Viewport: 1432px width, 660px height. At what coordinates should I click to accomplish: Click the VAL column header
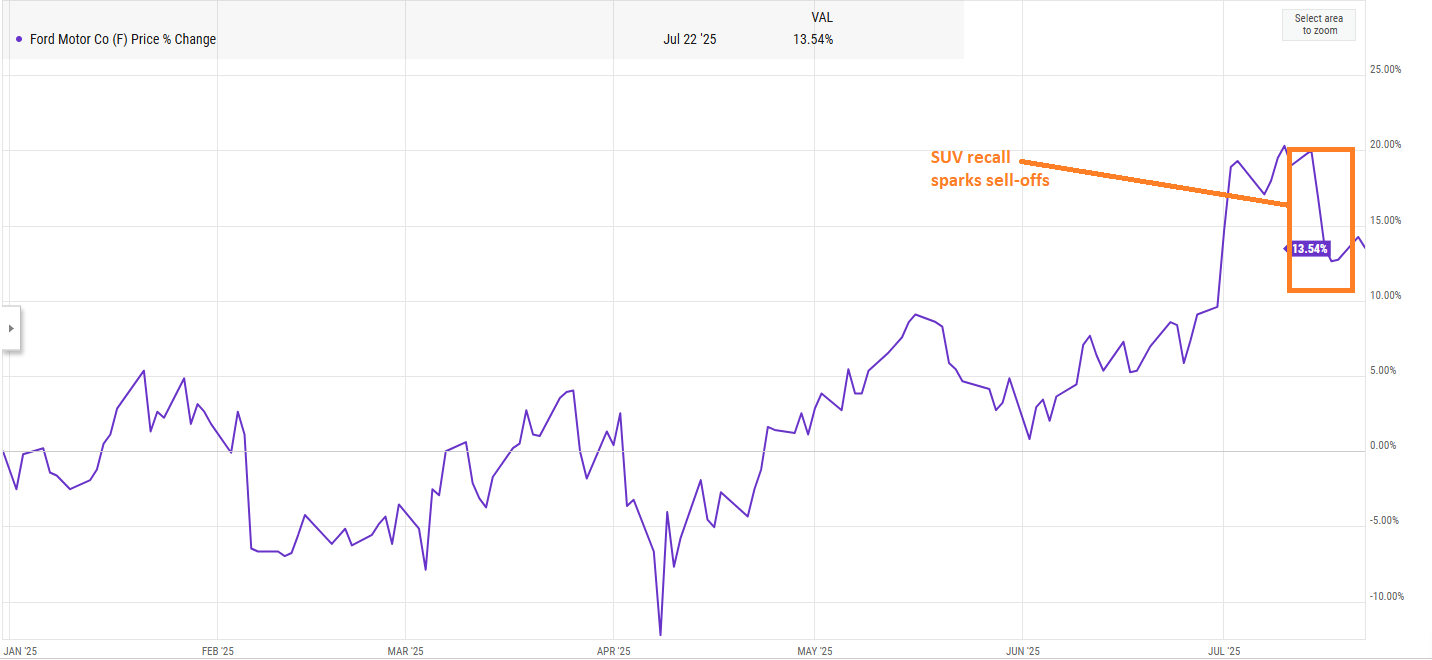click(822, 17)
